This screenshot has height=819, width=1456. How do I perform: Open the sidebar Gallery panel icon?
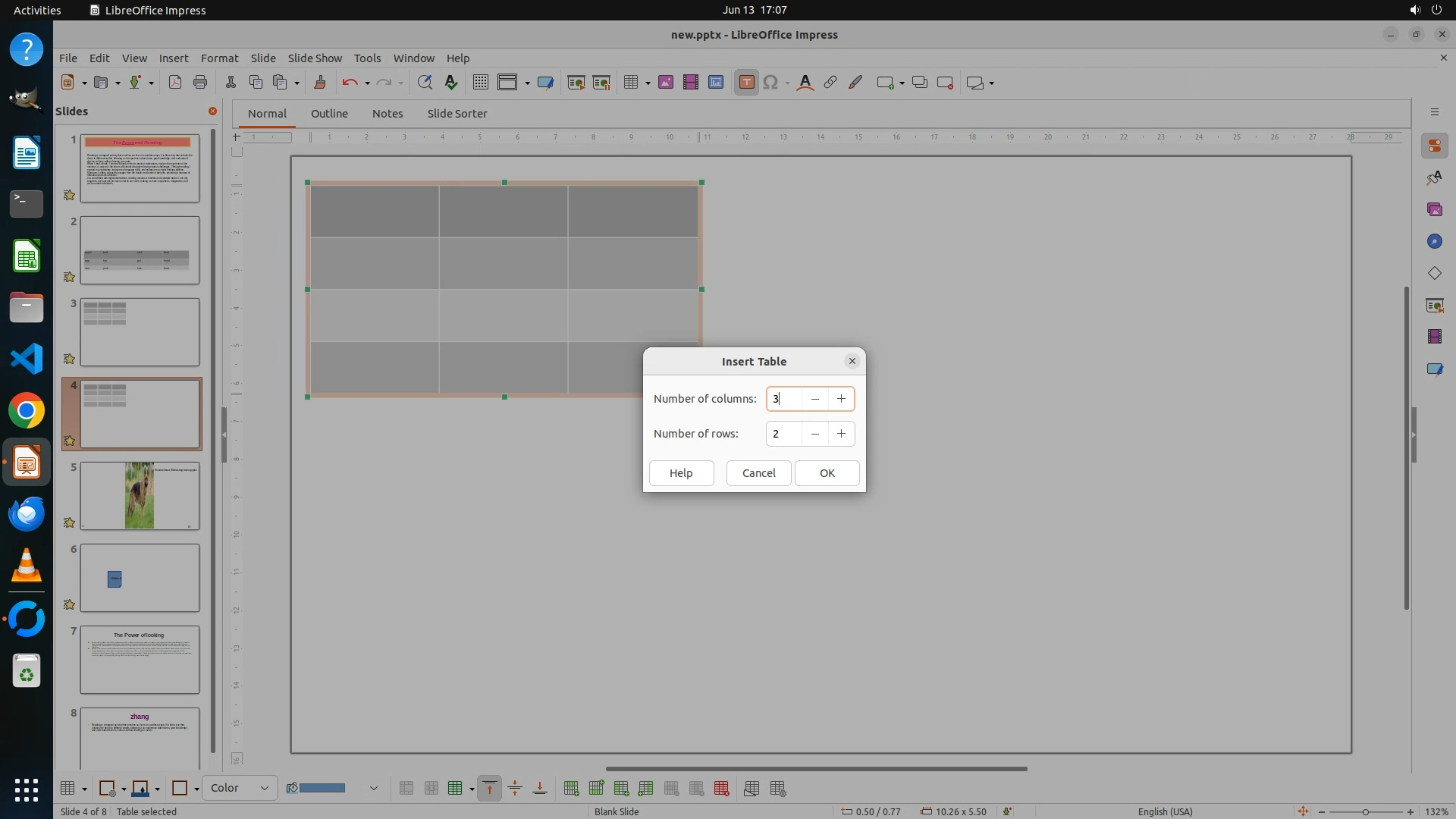pyautogui.click(x=1434, y=210)
